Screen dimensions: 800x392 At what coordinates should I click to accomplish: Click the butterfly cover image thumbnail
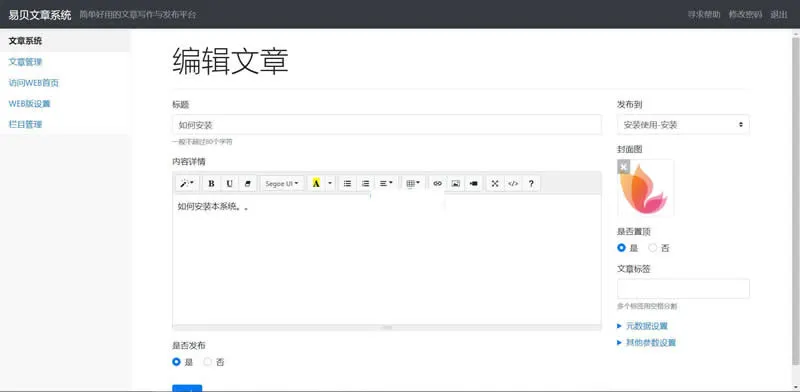tap(645, 188)
